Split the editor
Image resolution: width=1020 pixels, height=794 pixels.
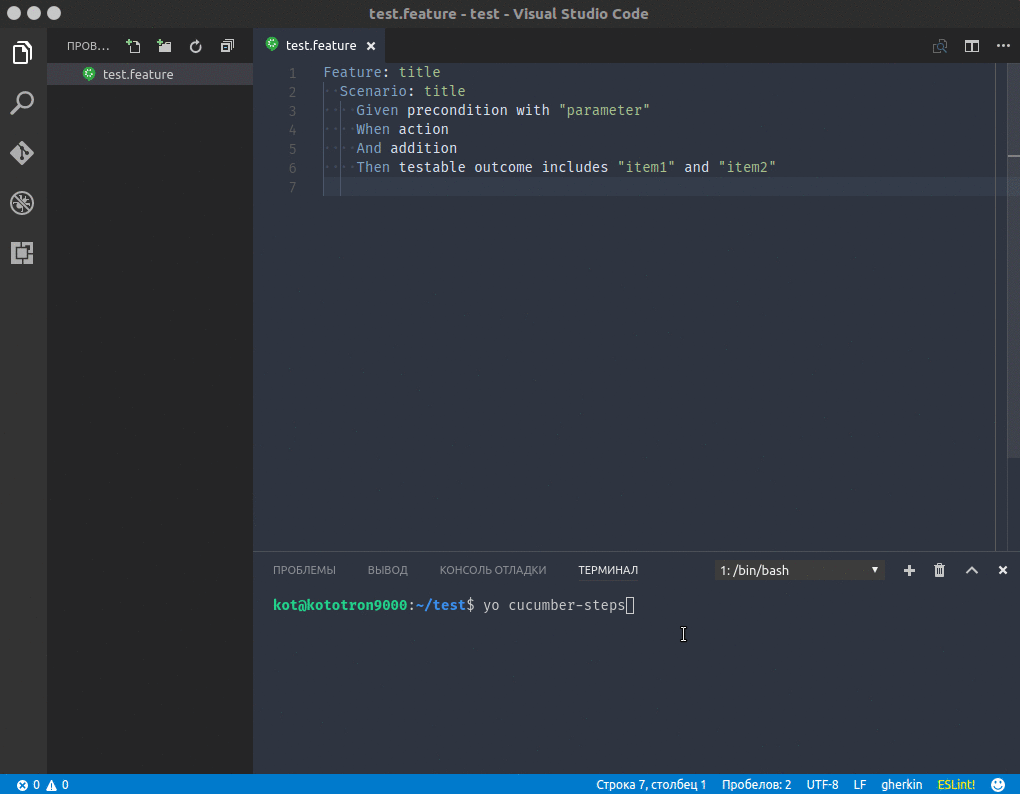pyautogui.click(x=972, y=46)
